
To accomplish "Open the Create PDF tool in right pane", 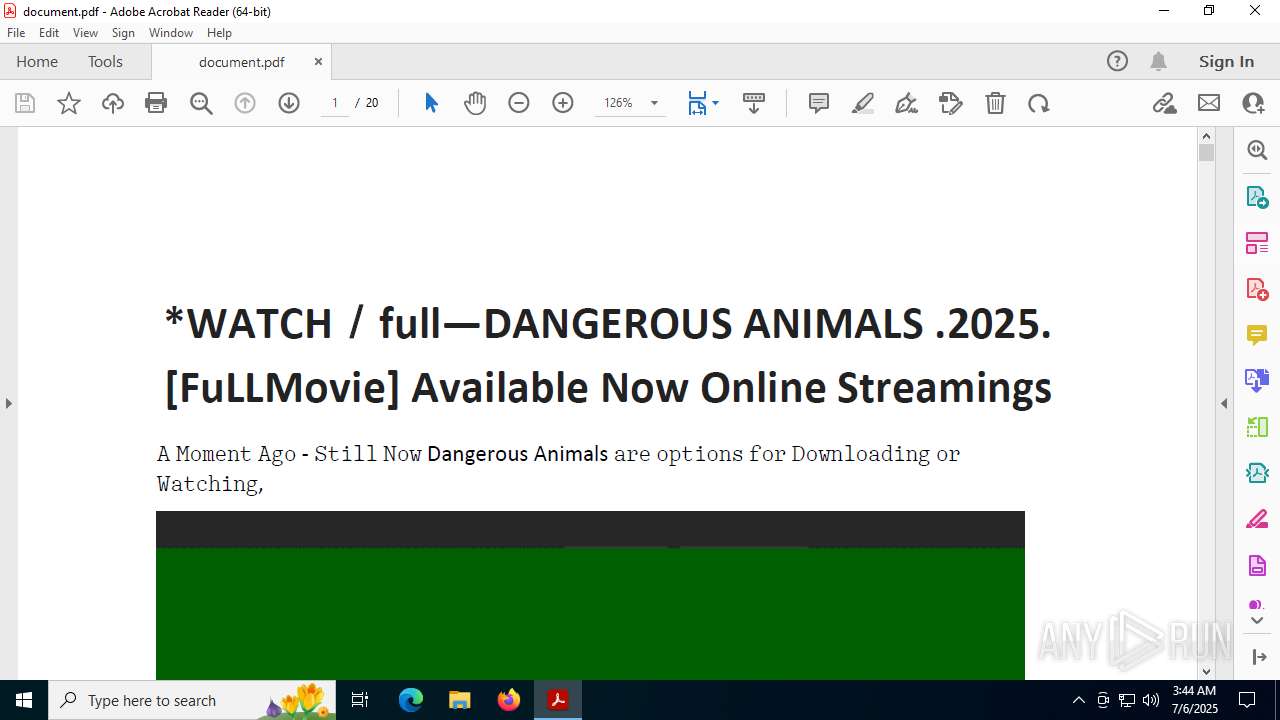I will click(x=1257, y=289).
